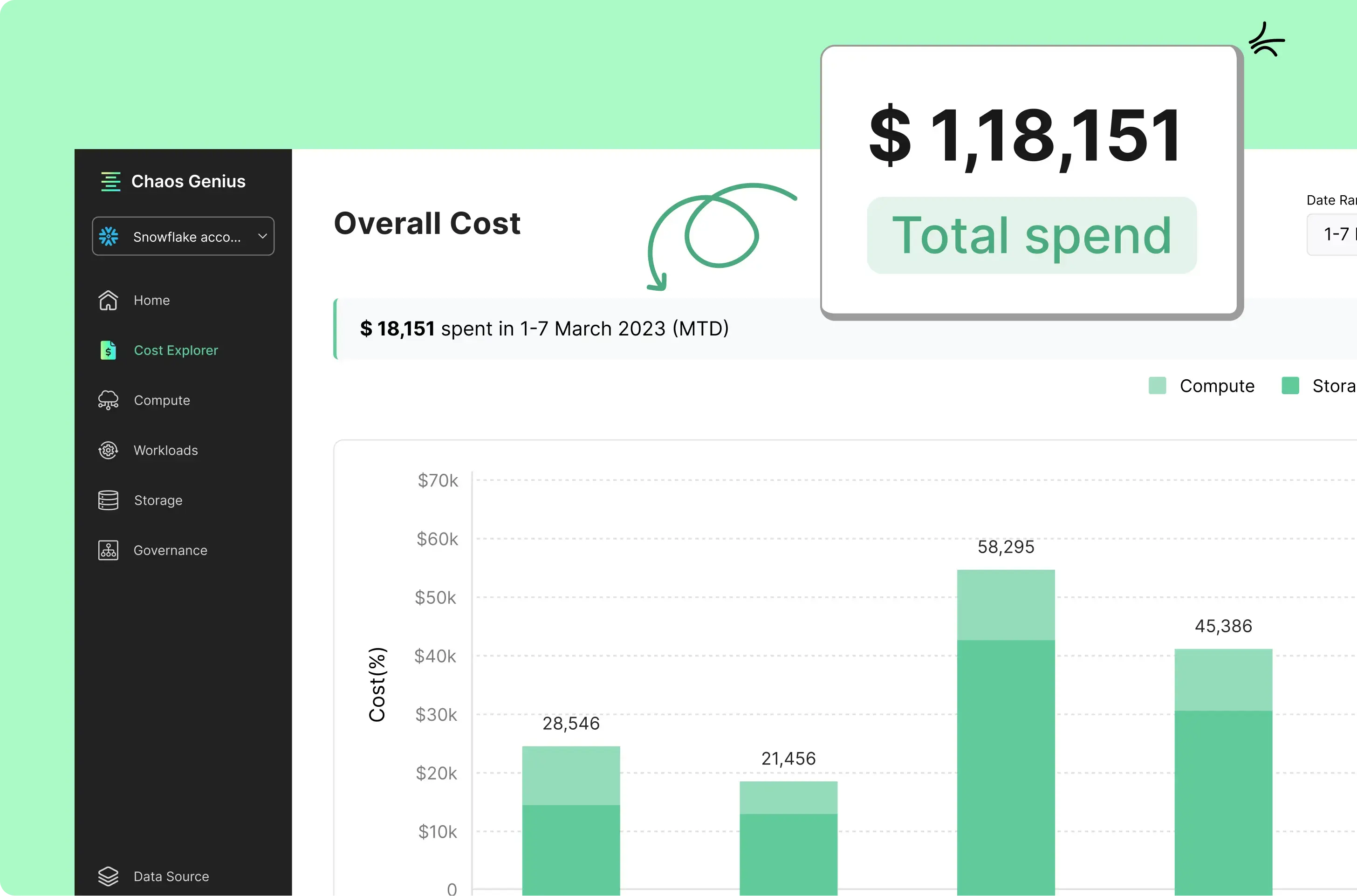Click the Cost(%) axis title
Screen dimensions: 1357x896
tap(377, 684)
